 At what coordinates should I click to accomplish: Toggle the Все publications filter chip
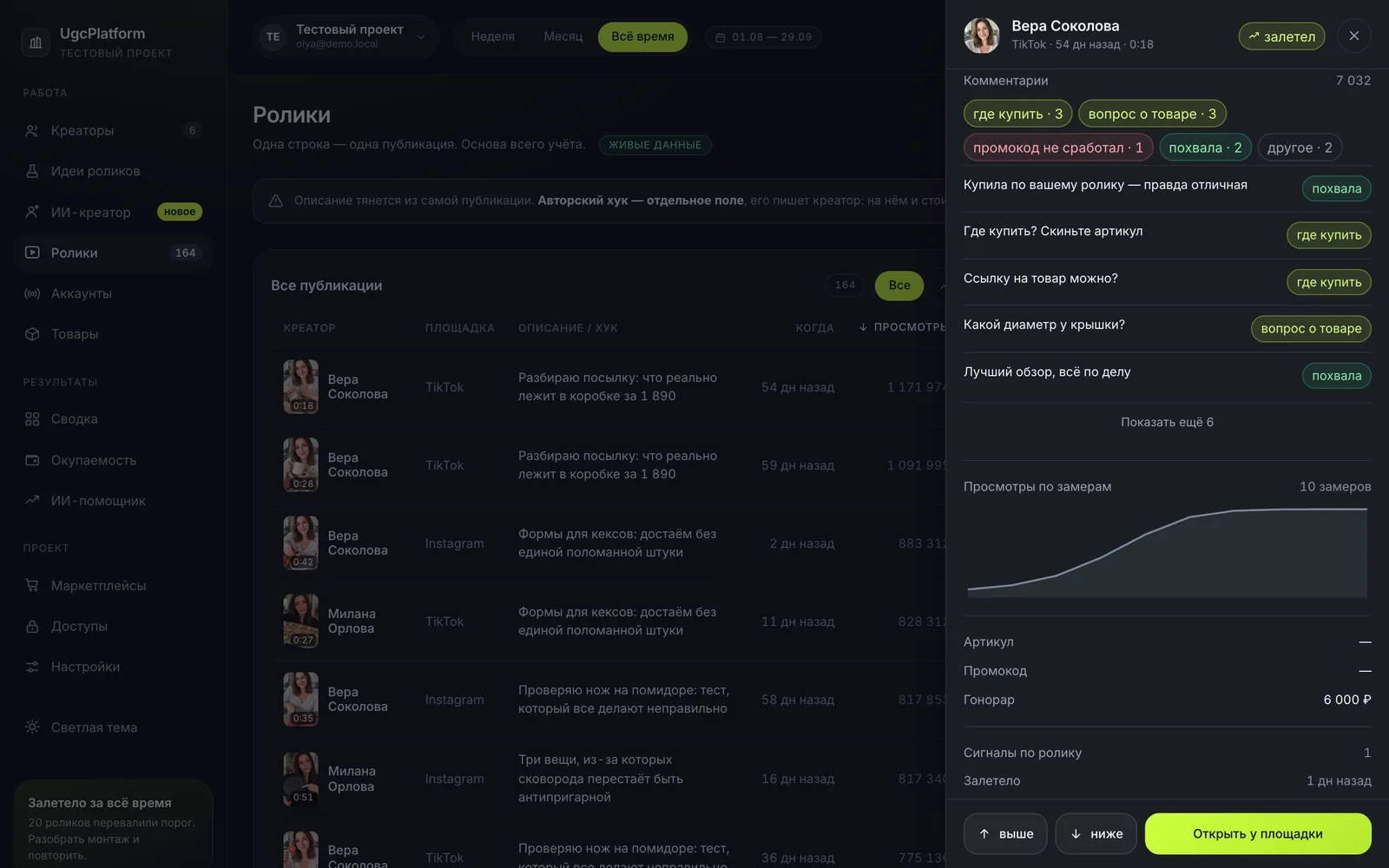[x=899, y=285]
